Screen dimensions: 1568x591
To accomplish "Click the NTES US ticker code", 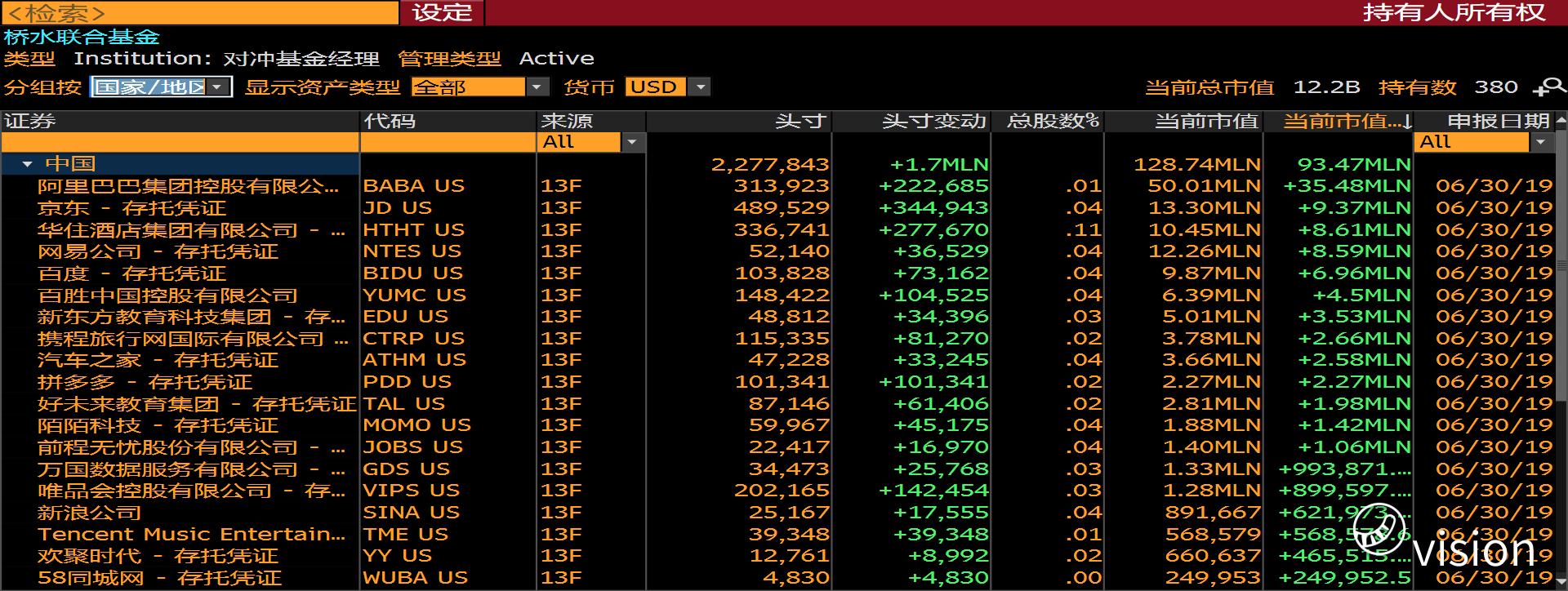I will (x=412, y=251).
